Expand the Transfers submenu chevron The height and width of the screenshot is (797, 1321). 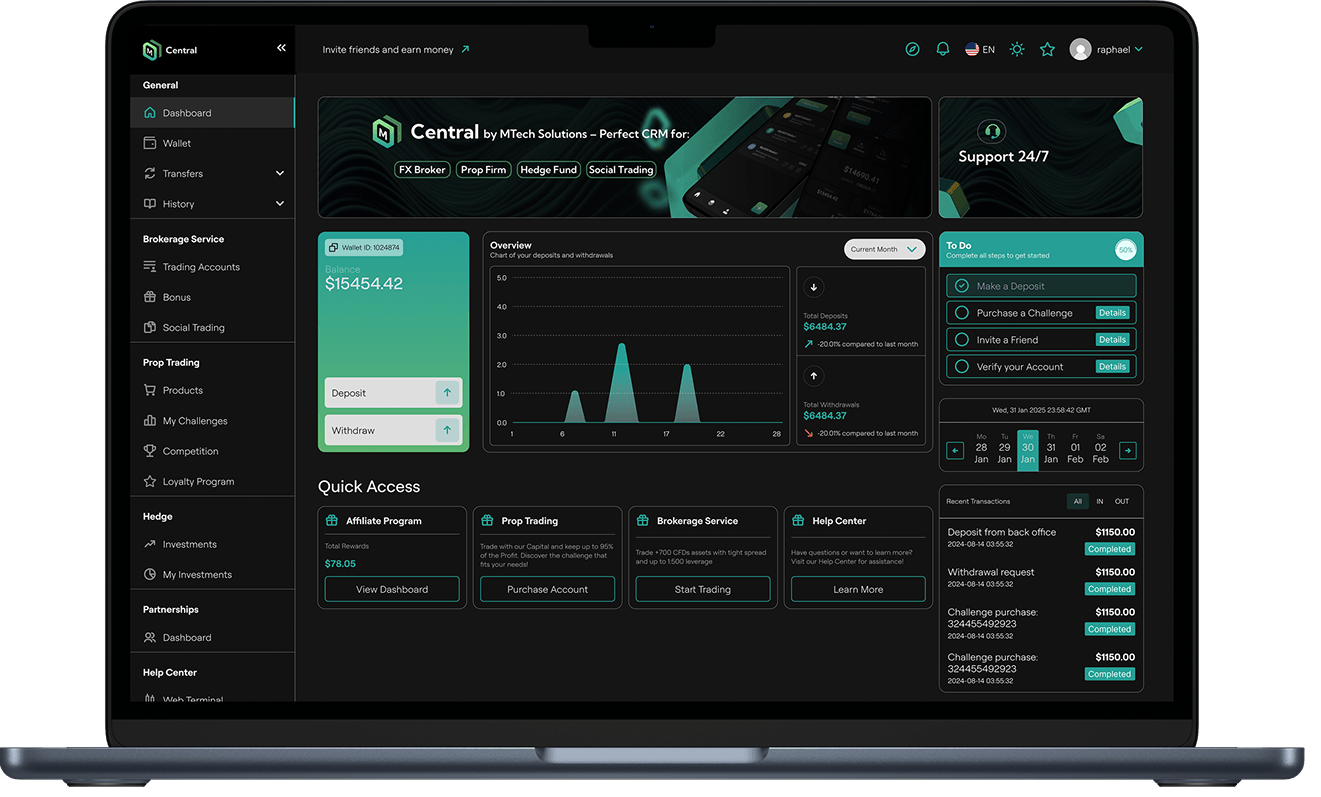click(x=280, y=173)
